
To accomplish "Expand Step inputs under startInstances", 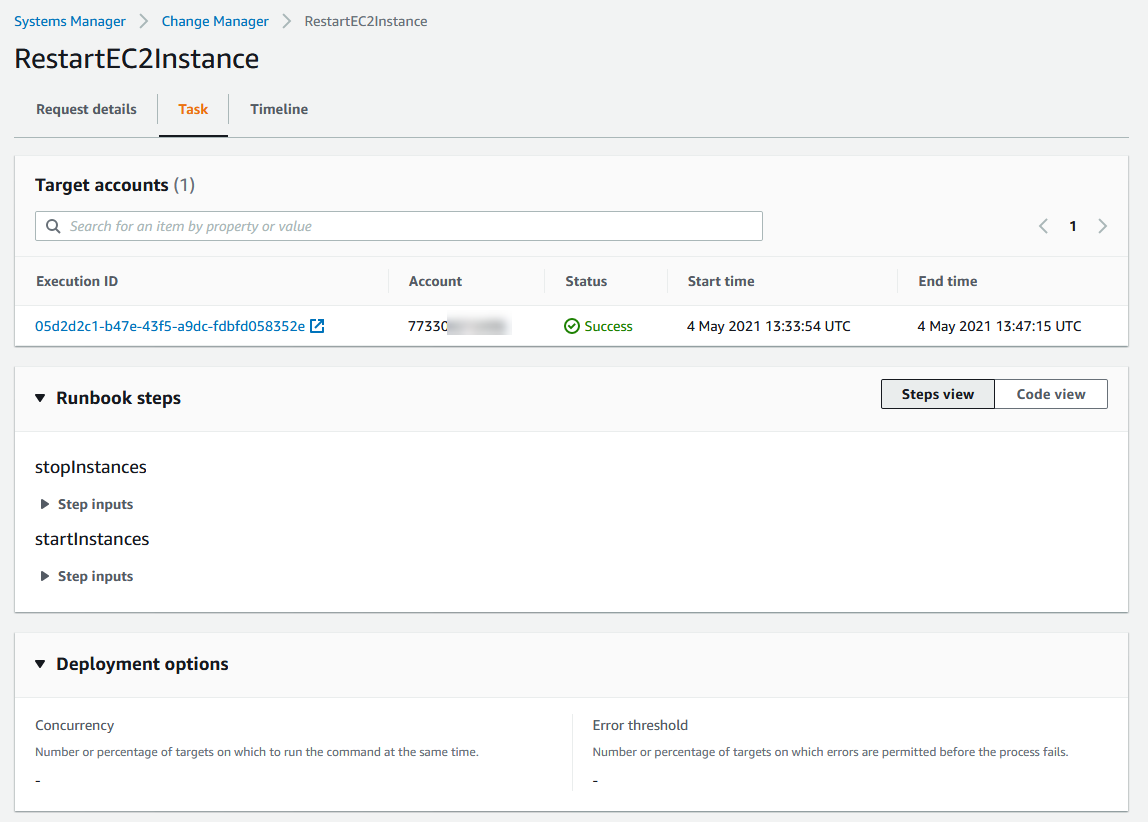I will [88, 576].
